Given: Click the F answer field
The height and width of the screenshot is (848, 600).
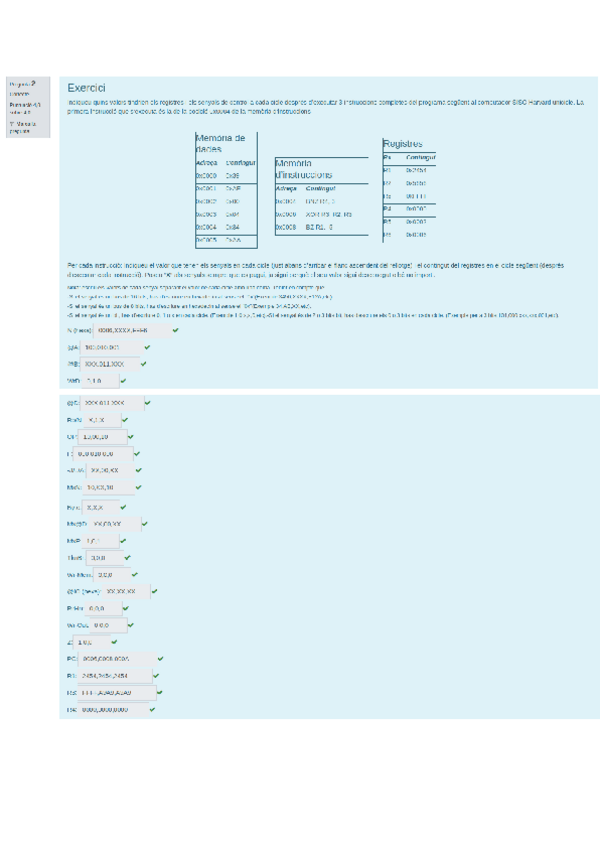Looking at the screenshot, I should click(x=103, y=454).
